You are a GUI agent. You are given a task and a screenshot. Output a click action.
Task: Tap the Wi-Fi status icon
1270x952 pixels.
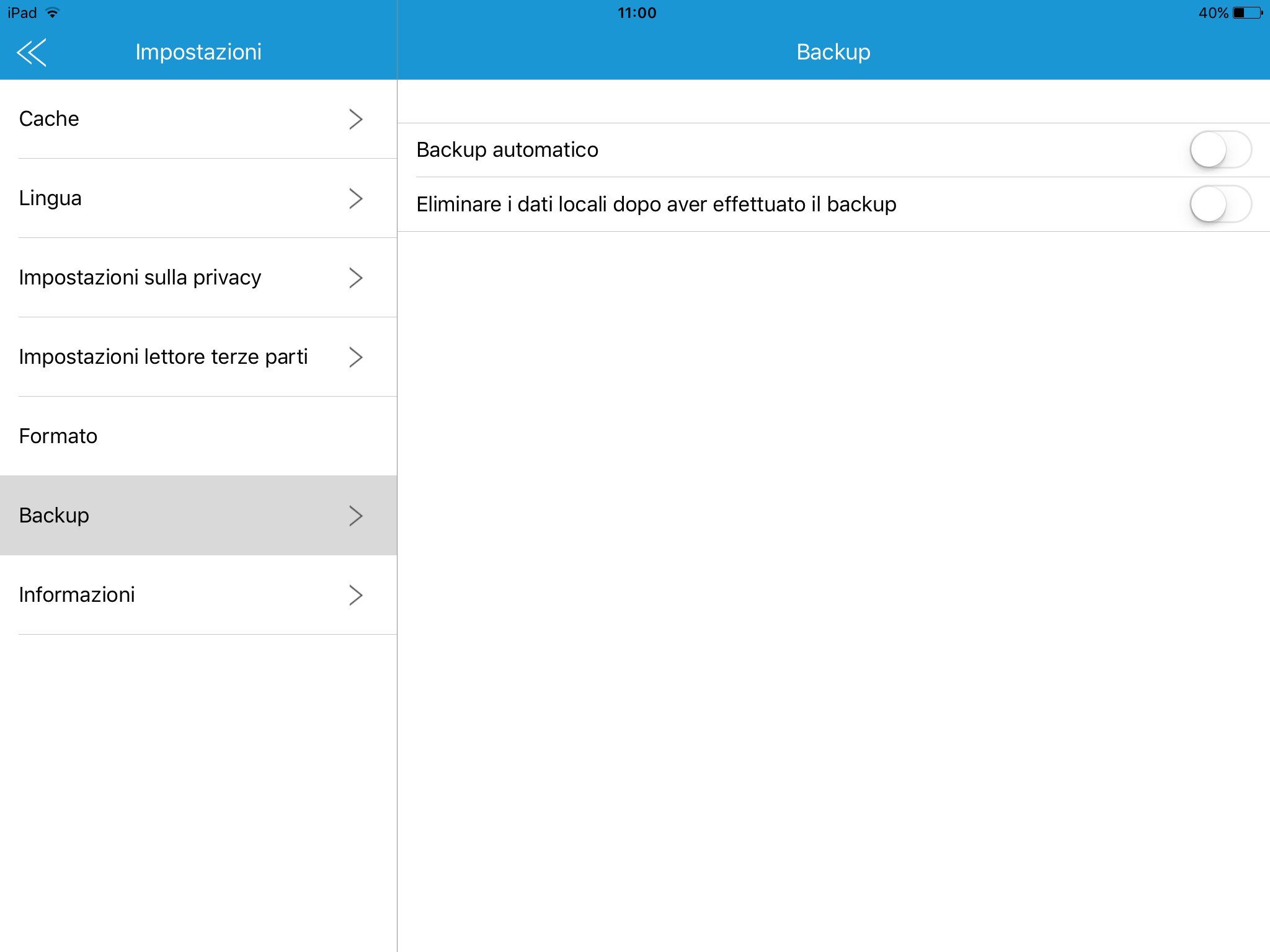(x=53, y=13)
